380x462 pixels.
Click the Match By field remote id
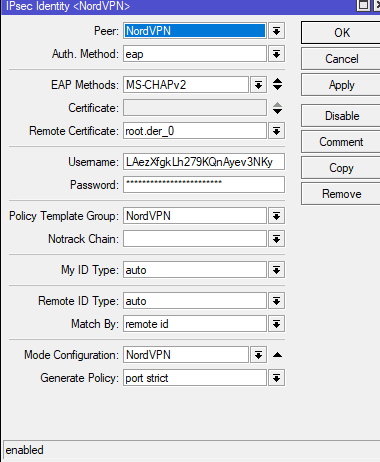pyautogui.click(x=195, y=324)
